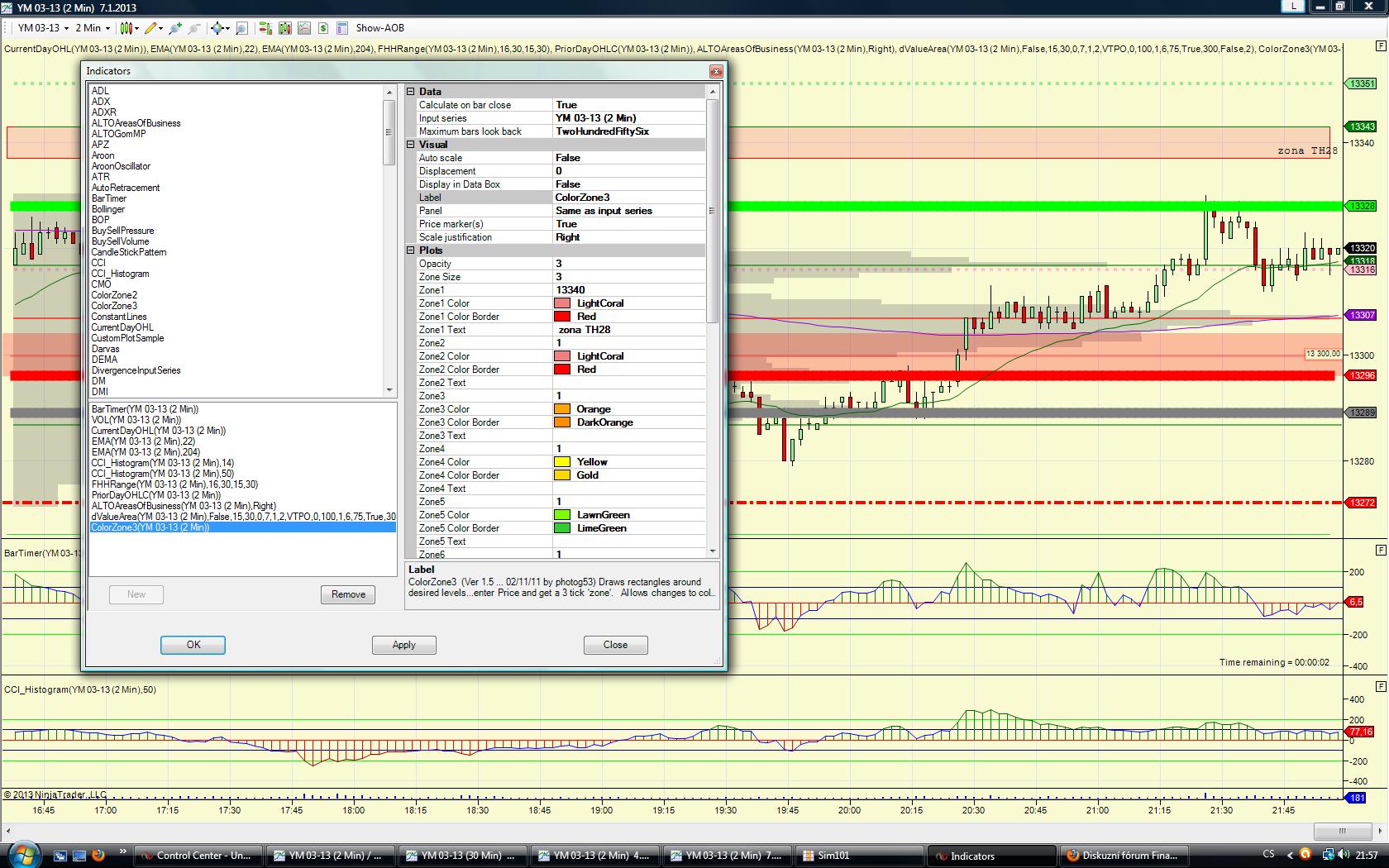1389x868 pixels.
Task: Pick Zone1 Color LightCoral swatch
Action: coord(562,303)
